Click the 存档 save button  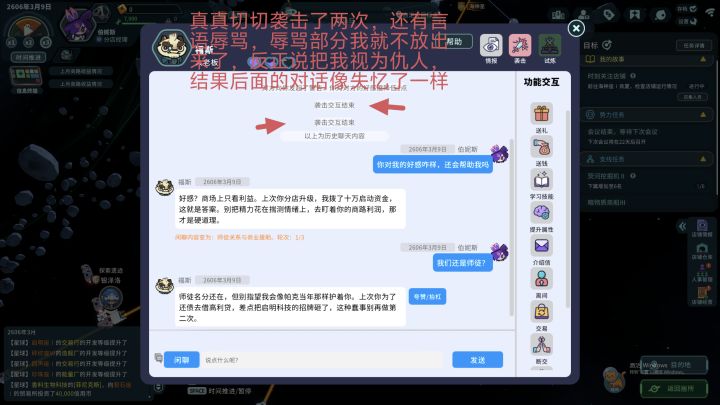686,9
